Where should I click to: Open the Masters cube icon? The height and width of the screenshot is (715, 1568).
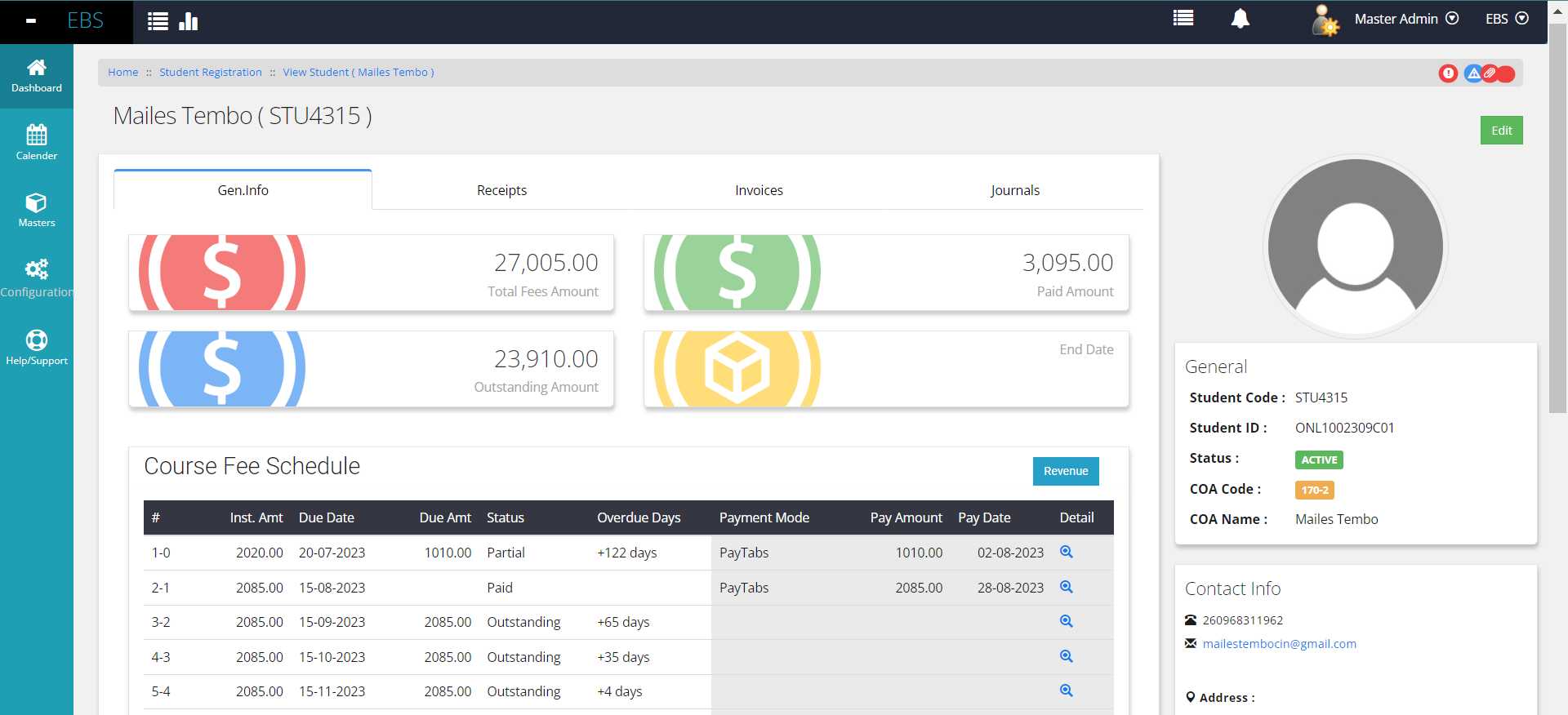tap(37, 210)
